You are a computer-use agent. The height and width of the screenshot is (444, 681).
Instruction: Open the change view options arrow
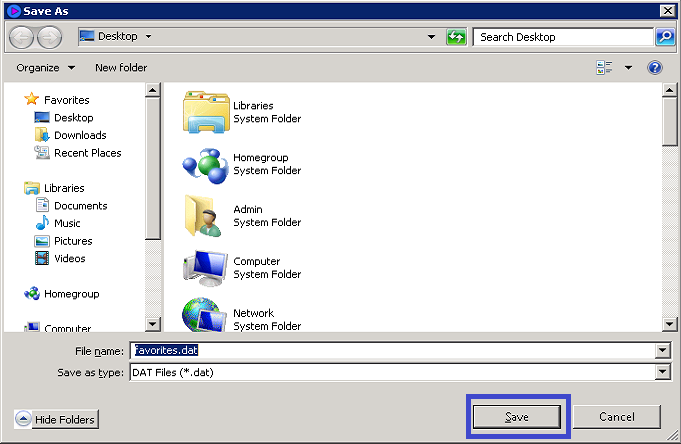pos(628,68)
